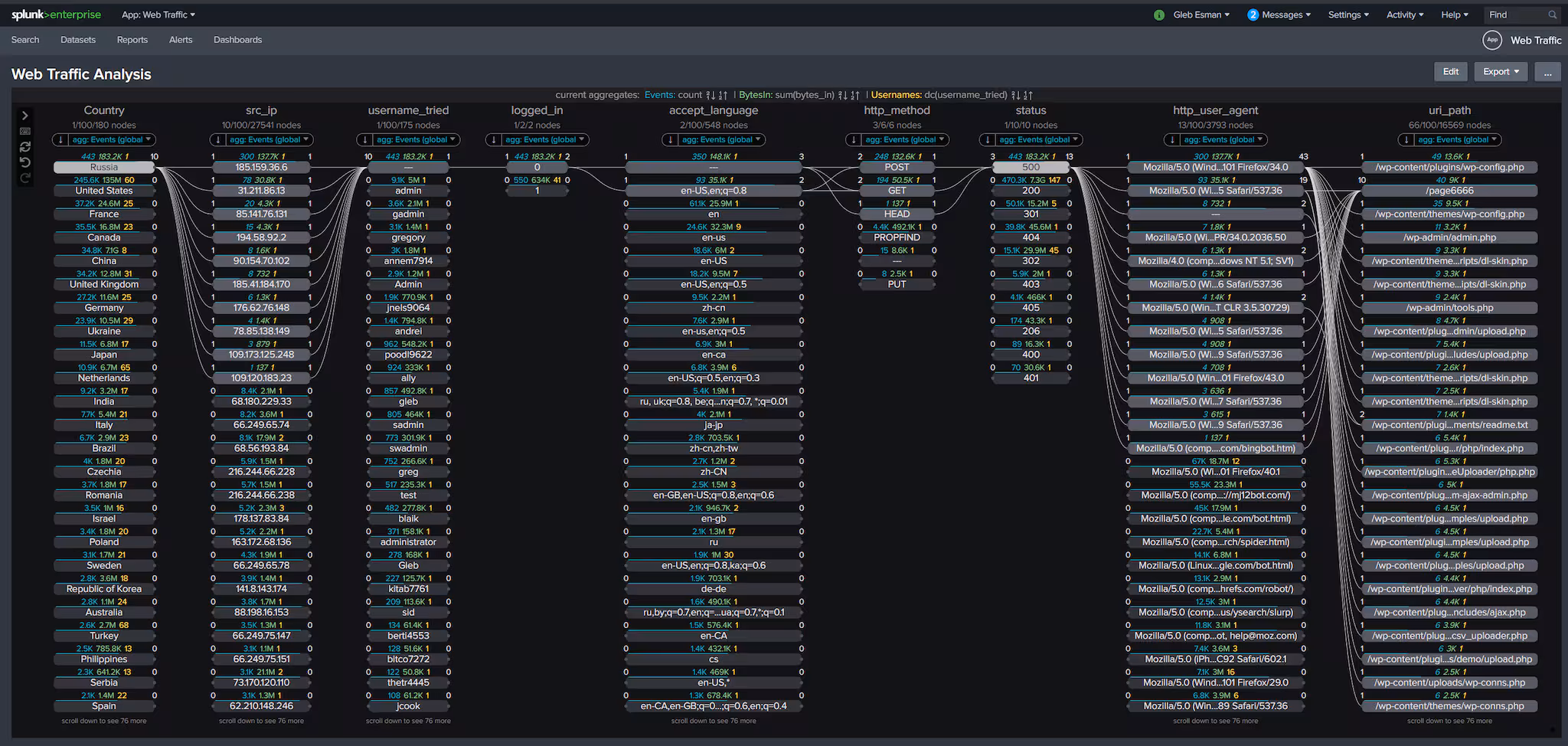Viewport: 1568px width, 746px height.
Task: Click the round App icon near Web Traffic
Action: [1491, 40]
